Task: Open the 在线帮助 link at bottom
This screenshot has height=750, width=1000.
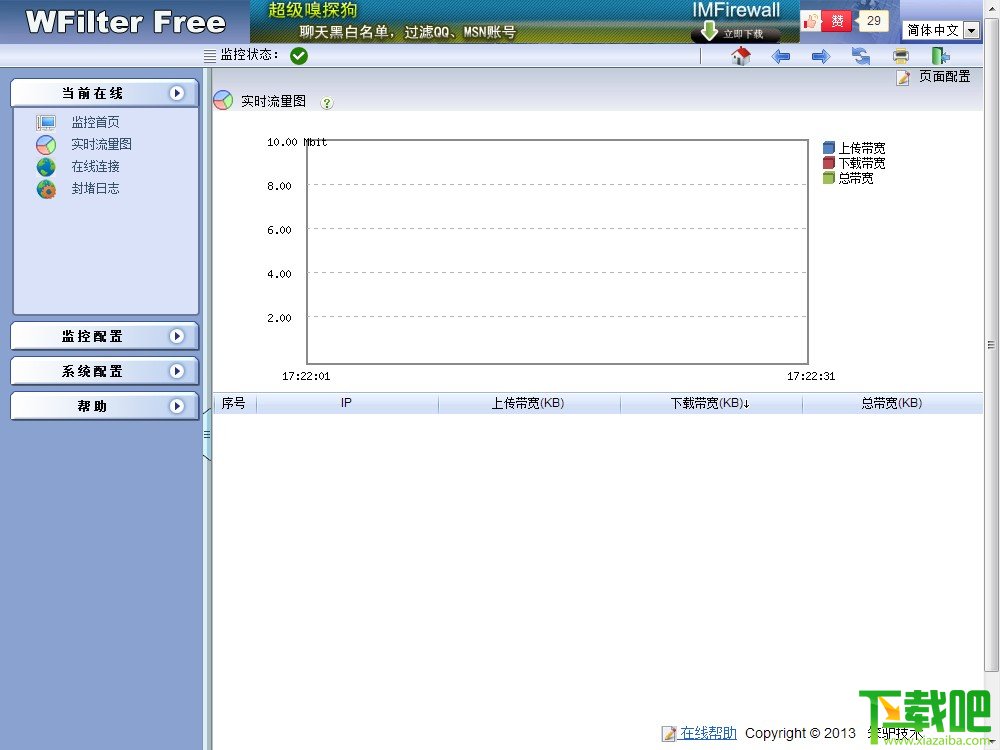Action: pos(708,733)
